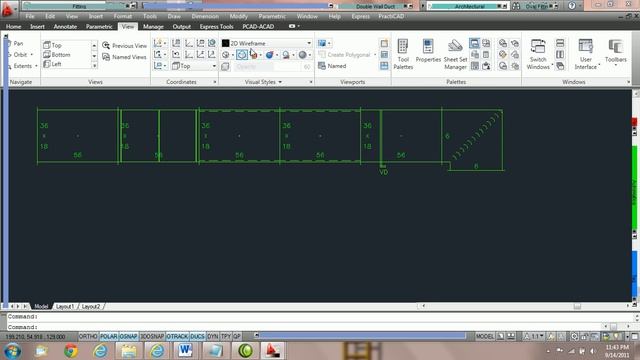
Task: Select the Orbit navigation tool
Action: pyautogui.click(x=17, y=54)
